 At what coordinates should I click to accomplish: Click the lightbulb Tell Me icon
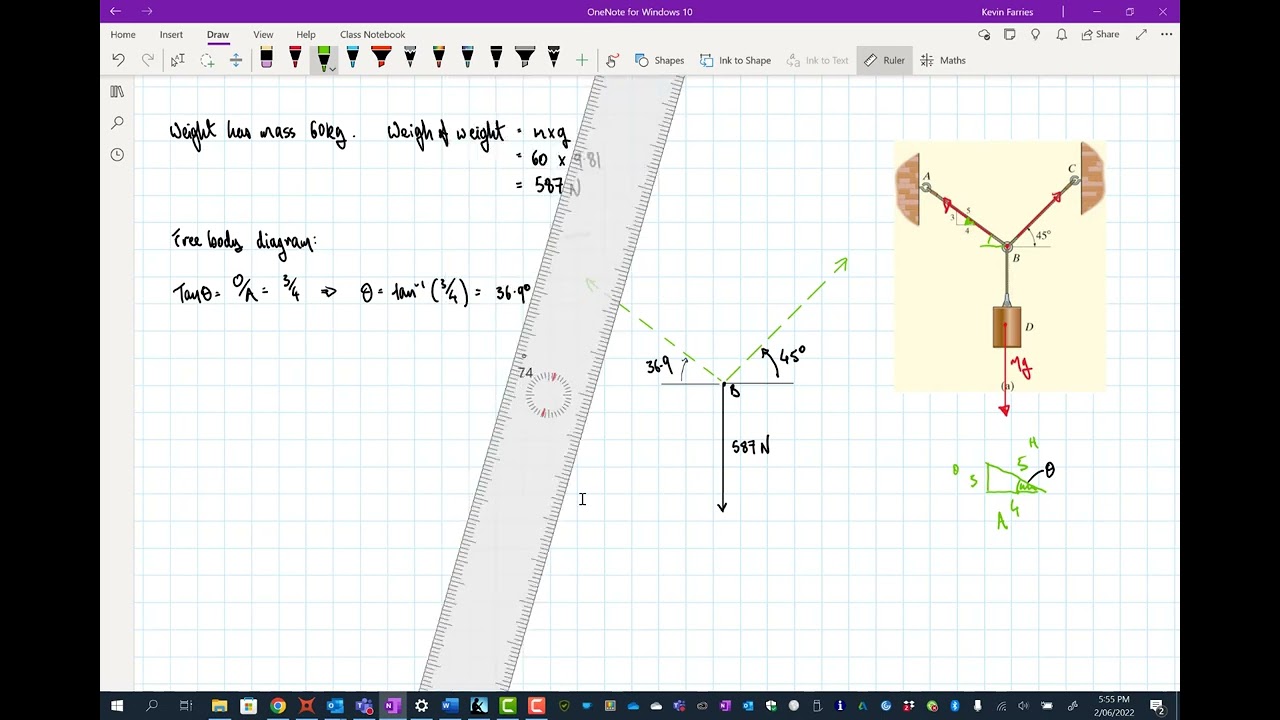[1035, 34]
